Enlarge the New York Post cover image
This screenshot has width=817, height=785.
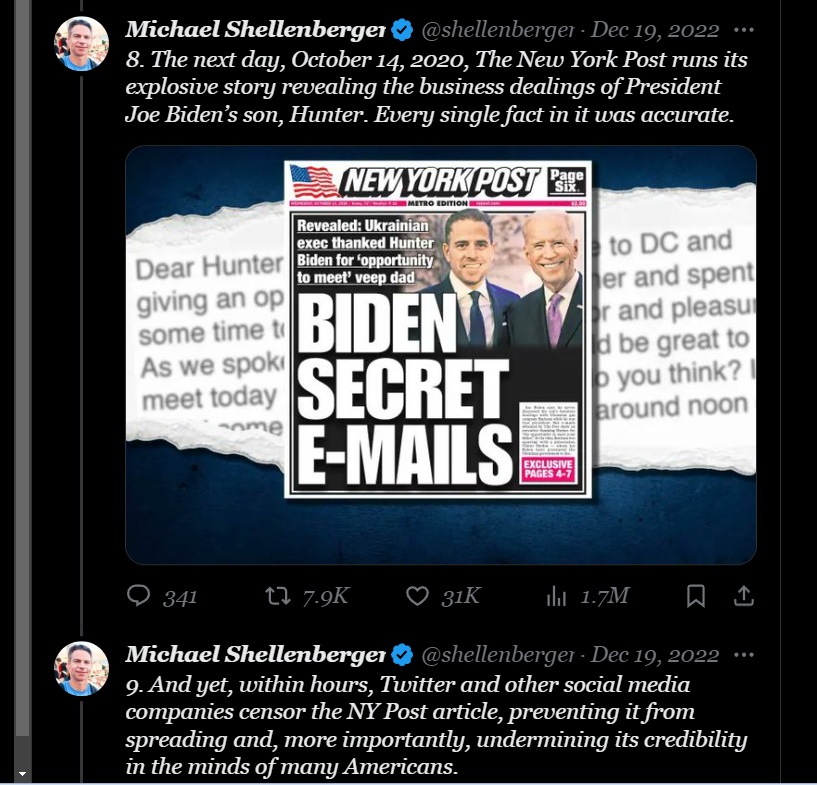click(x=441, y=355)
